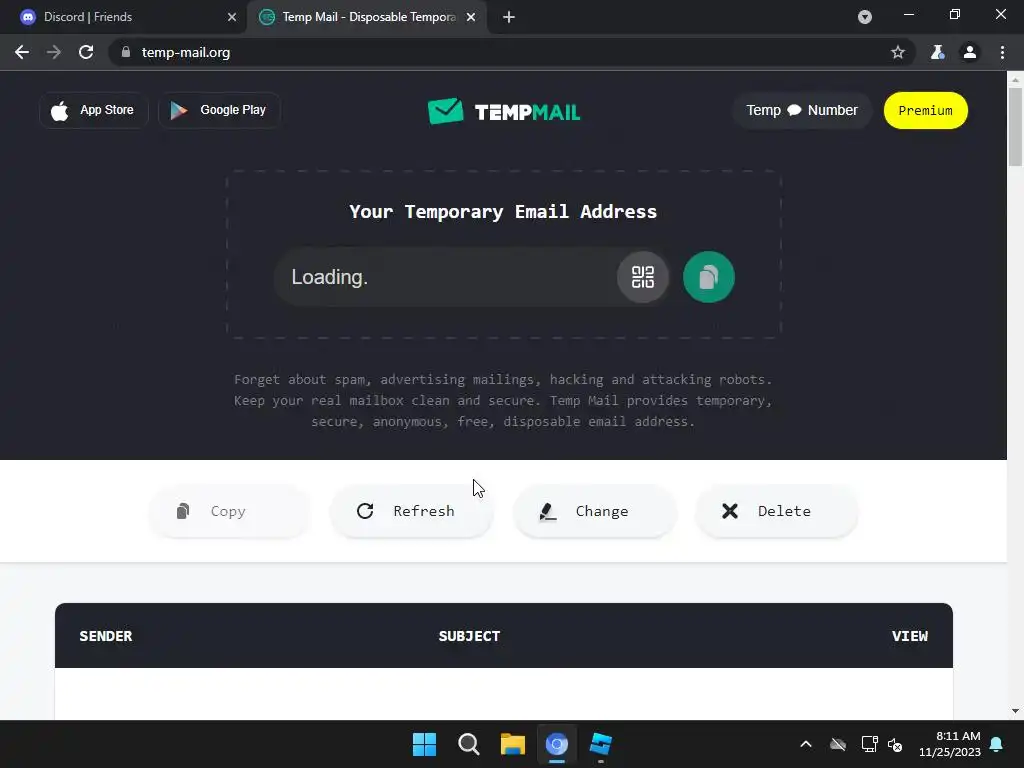This screenshot has width=1024, height=768.
Task: Click the green copy email icon
Action: pyautogui.click(x=709, y=277)
